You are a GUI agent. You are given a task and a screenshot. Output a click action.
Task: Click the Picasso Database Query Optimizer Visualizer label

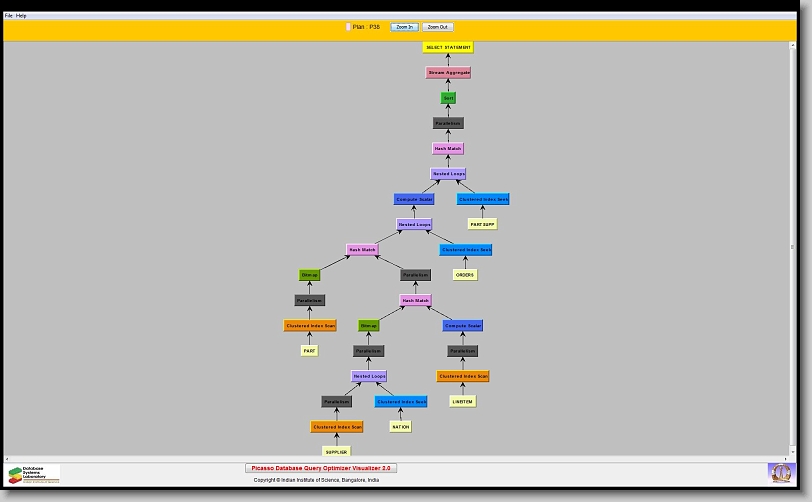(321, 468)
